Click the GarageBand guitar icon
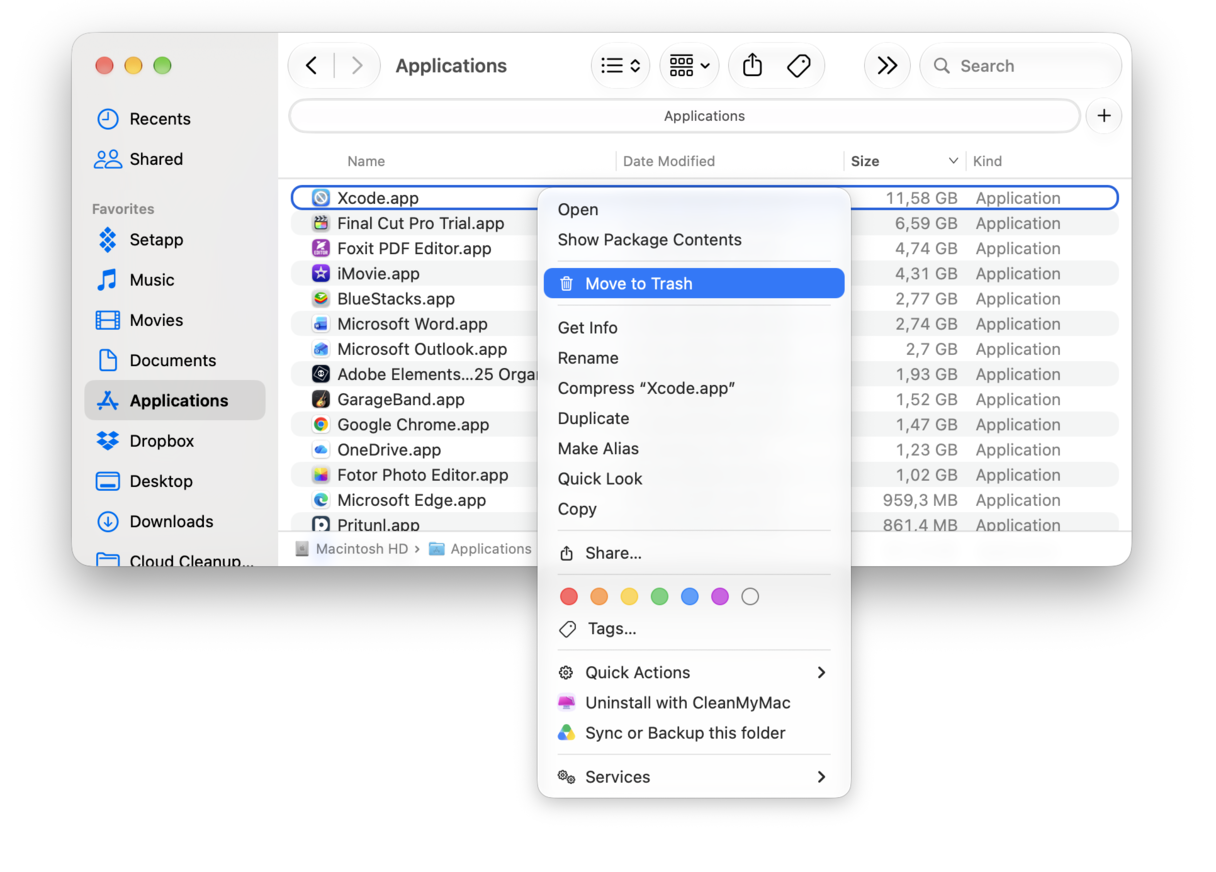Image resolution: width=1216 pixels, height=872 pixels. [321, 399]
